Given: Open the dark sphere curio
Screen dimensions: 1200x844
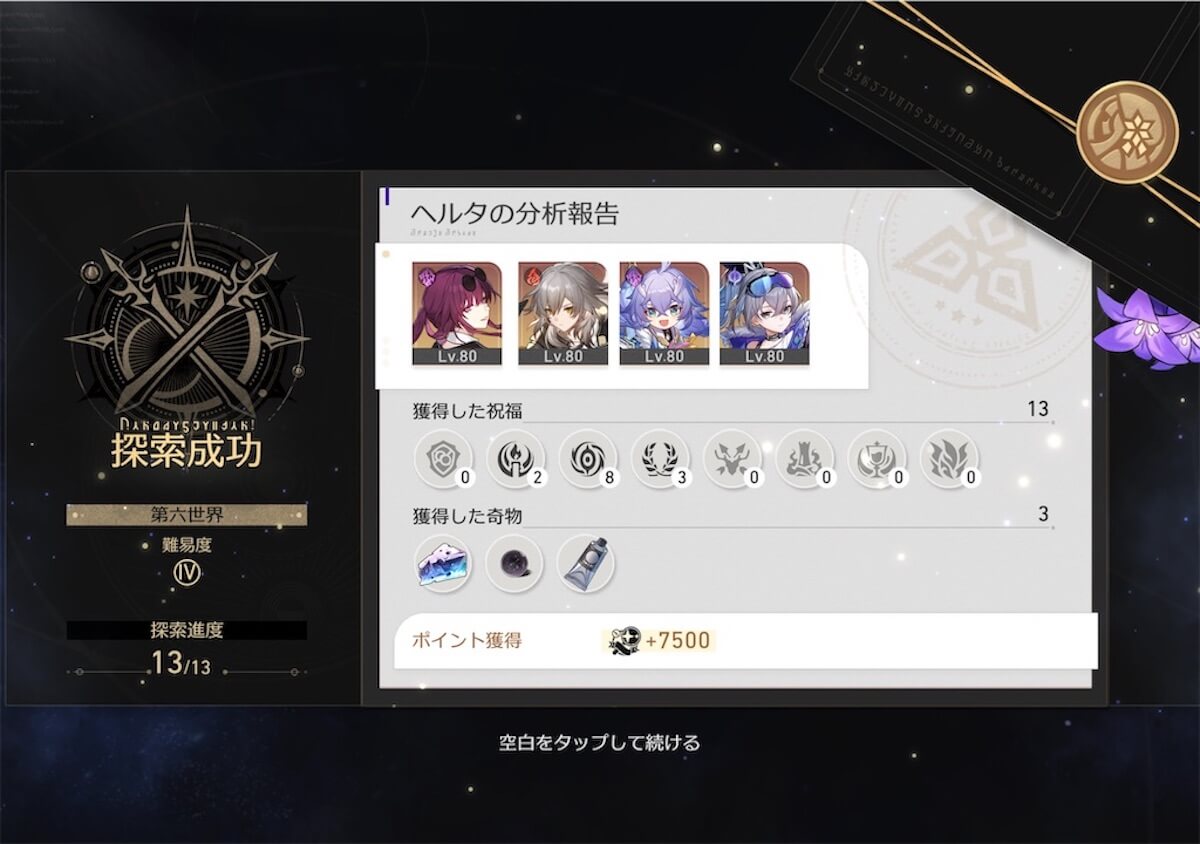Looking at the screenshot, I should pyautogui.click(x=514, y=563).
